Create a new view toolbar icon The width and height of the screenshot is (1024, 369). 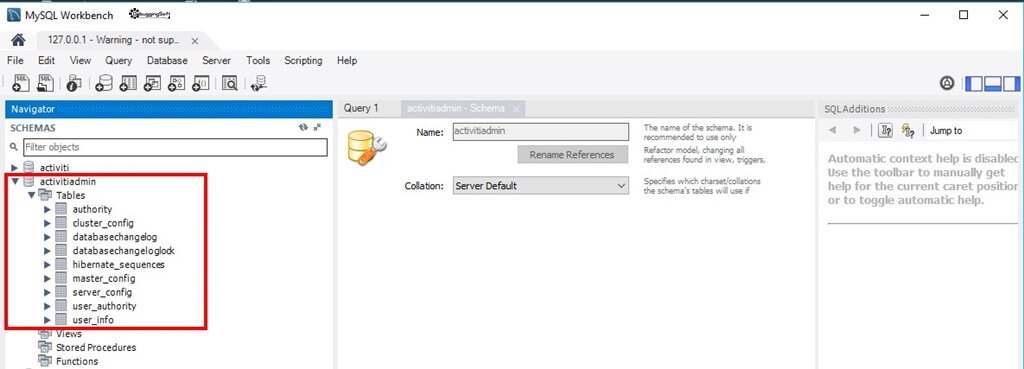(152, 83)
